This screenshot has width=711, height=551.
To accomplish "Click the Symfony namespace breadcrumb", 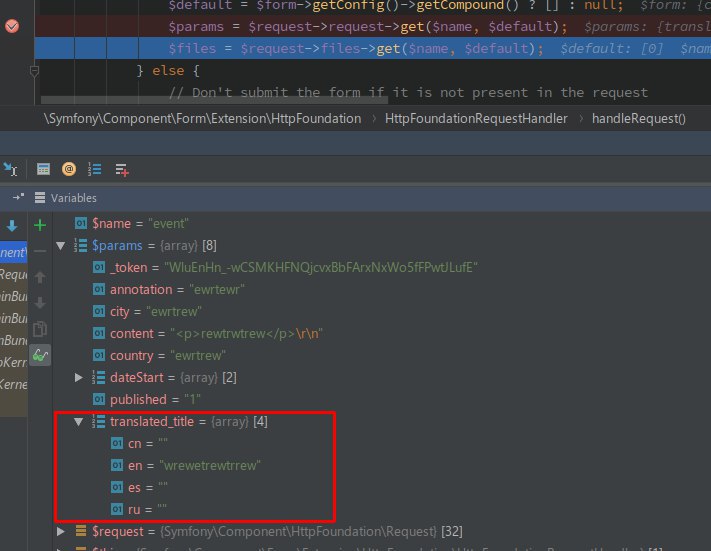I will [x=203, y=119].
